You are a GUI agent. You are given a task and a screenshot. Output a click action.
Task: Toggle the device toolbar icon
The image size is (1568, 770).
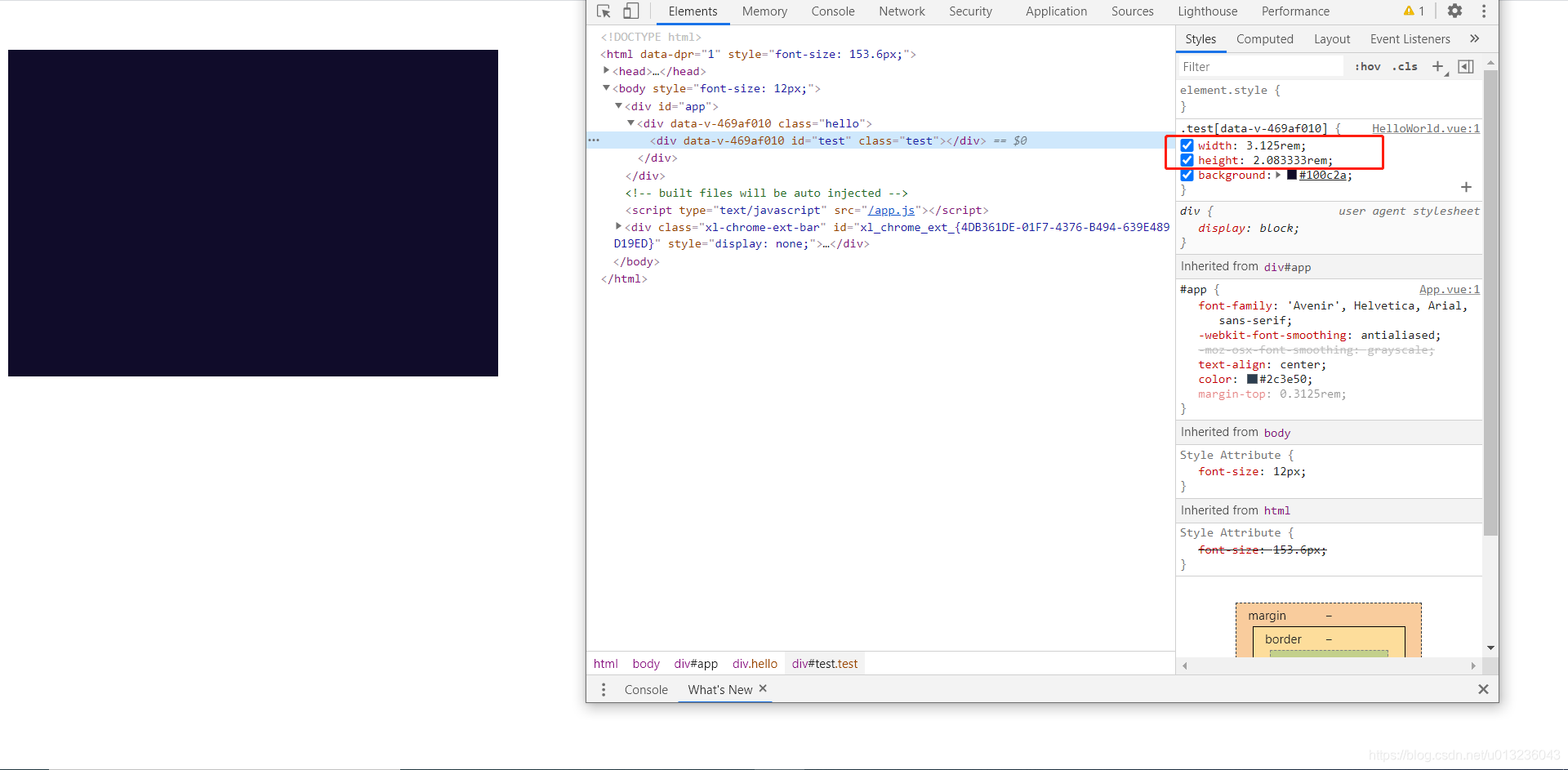coord(630,11)
